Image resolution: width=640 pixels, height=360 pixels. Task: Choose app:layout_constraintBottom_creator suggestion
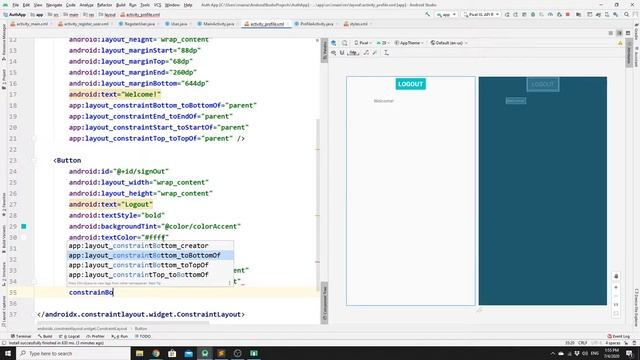click(x=150, y=246)
